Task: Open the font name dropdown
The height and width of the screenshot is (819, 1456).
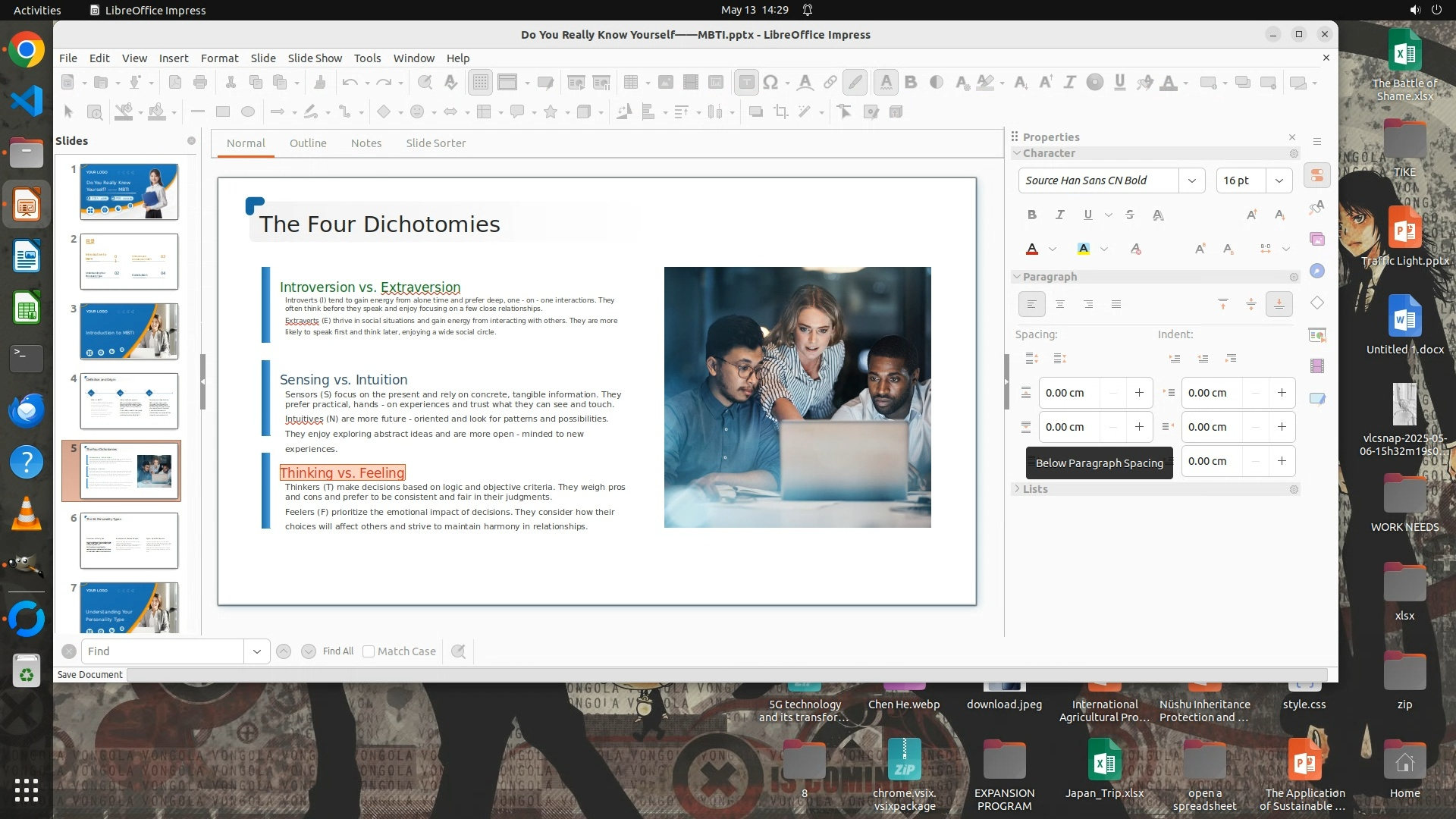Action: click(1191, 180)
